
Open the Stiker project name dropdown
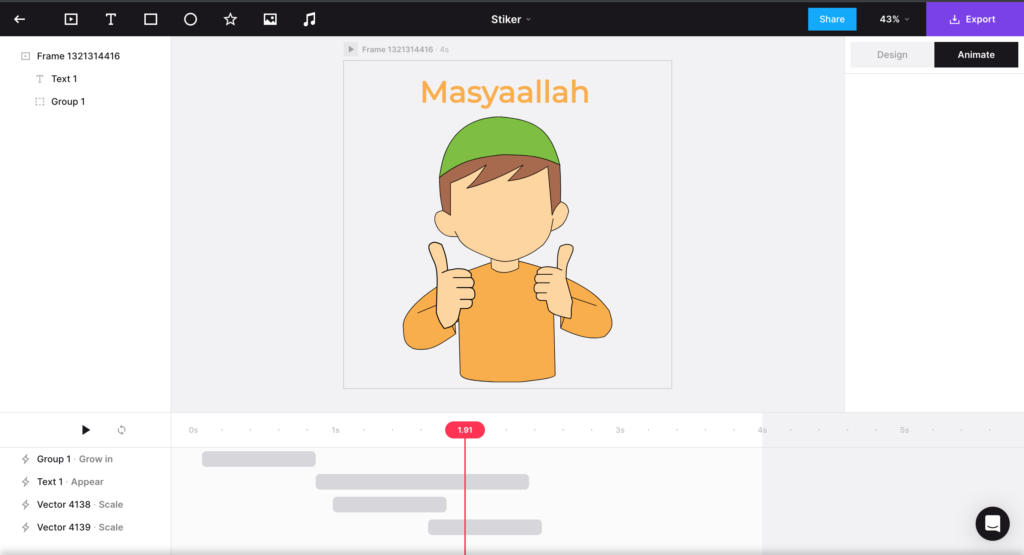point(511,19)
